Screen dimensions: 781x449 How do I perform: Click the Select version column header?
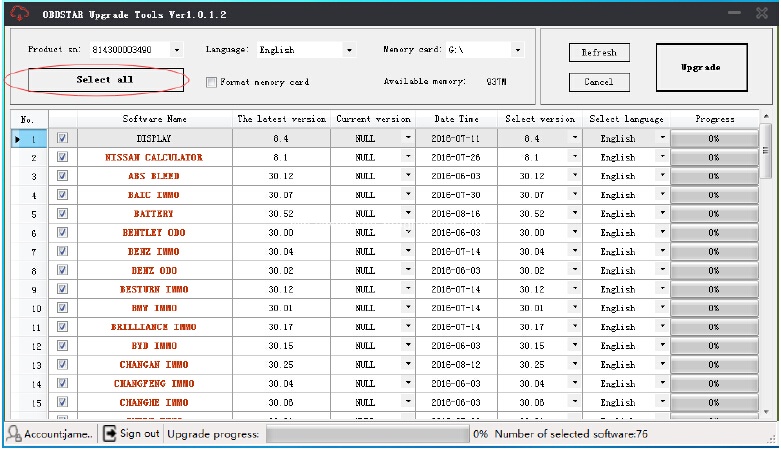point(540,119)
